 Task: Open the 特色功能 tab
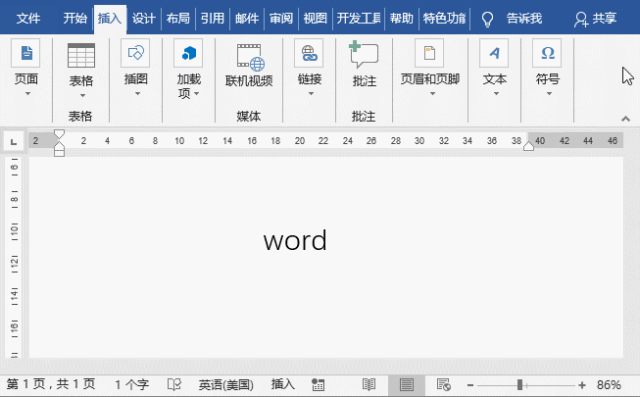(444, 18)
